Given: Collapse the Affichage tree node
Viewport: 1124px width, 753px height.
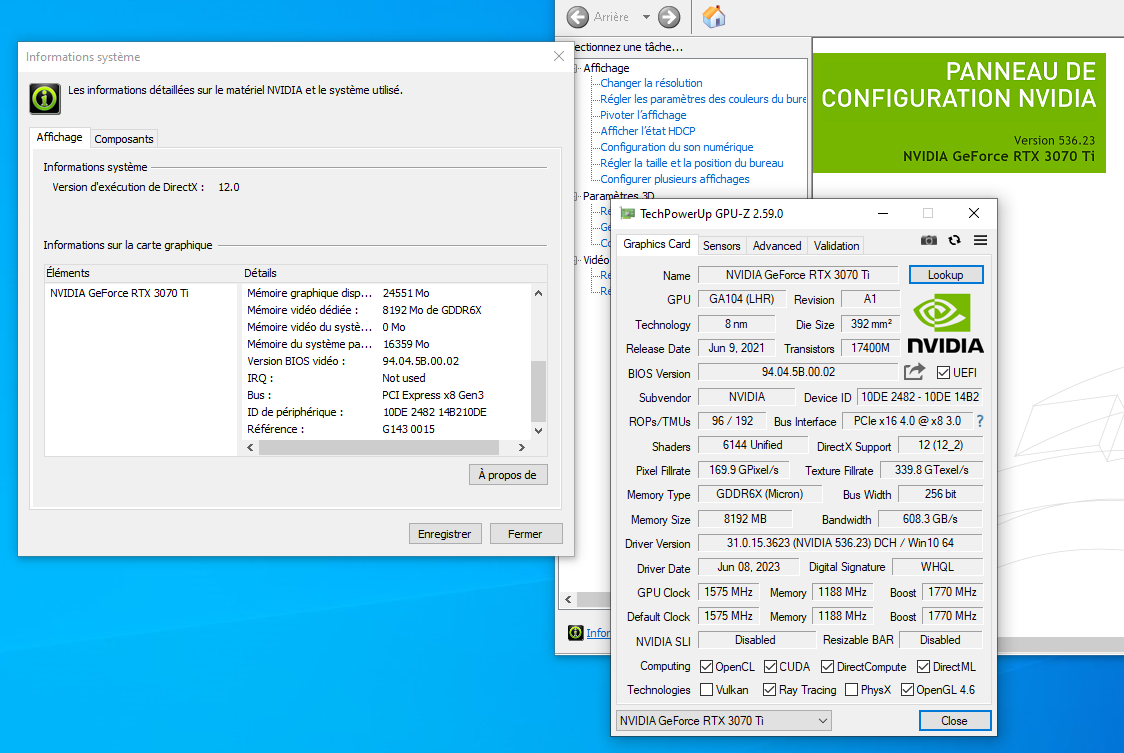Looking at the screenshot, I should (577, 68).
